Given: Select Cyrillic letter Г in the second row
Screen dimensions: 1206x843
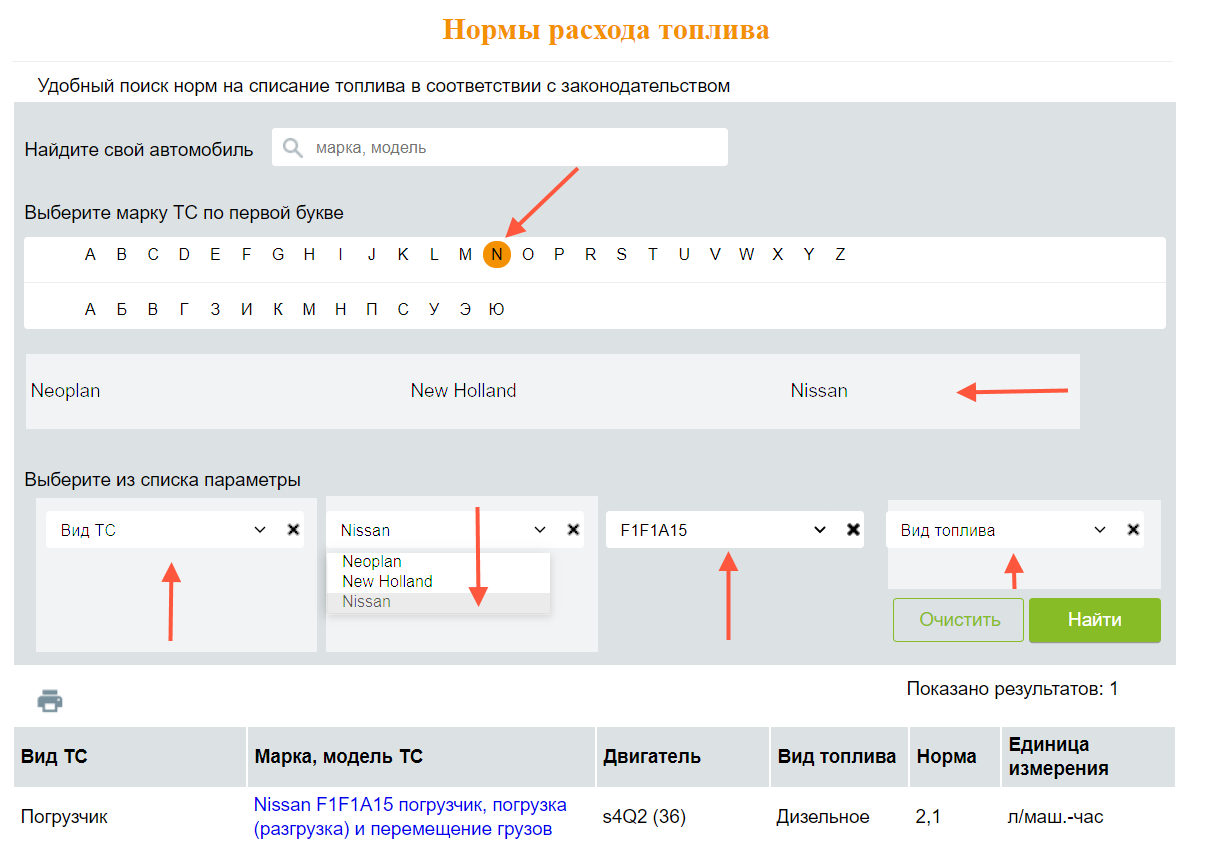Looking at the screenshot, I should [x=184, y=310].
